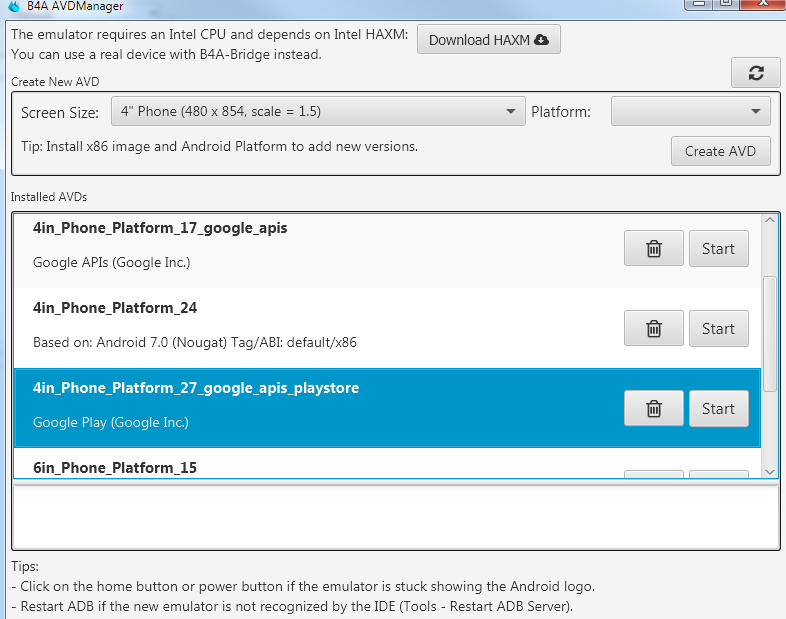Click the refresh AVD list icon button

pos(755,73)
